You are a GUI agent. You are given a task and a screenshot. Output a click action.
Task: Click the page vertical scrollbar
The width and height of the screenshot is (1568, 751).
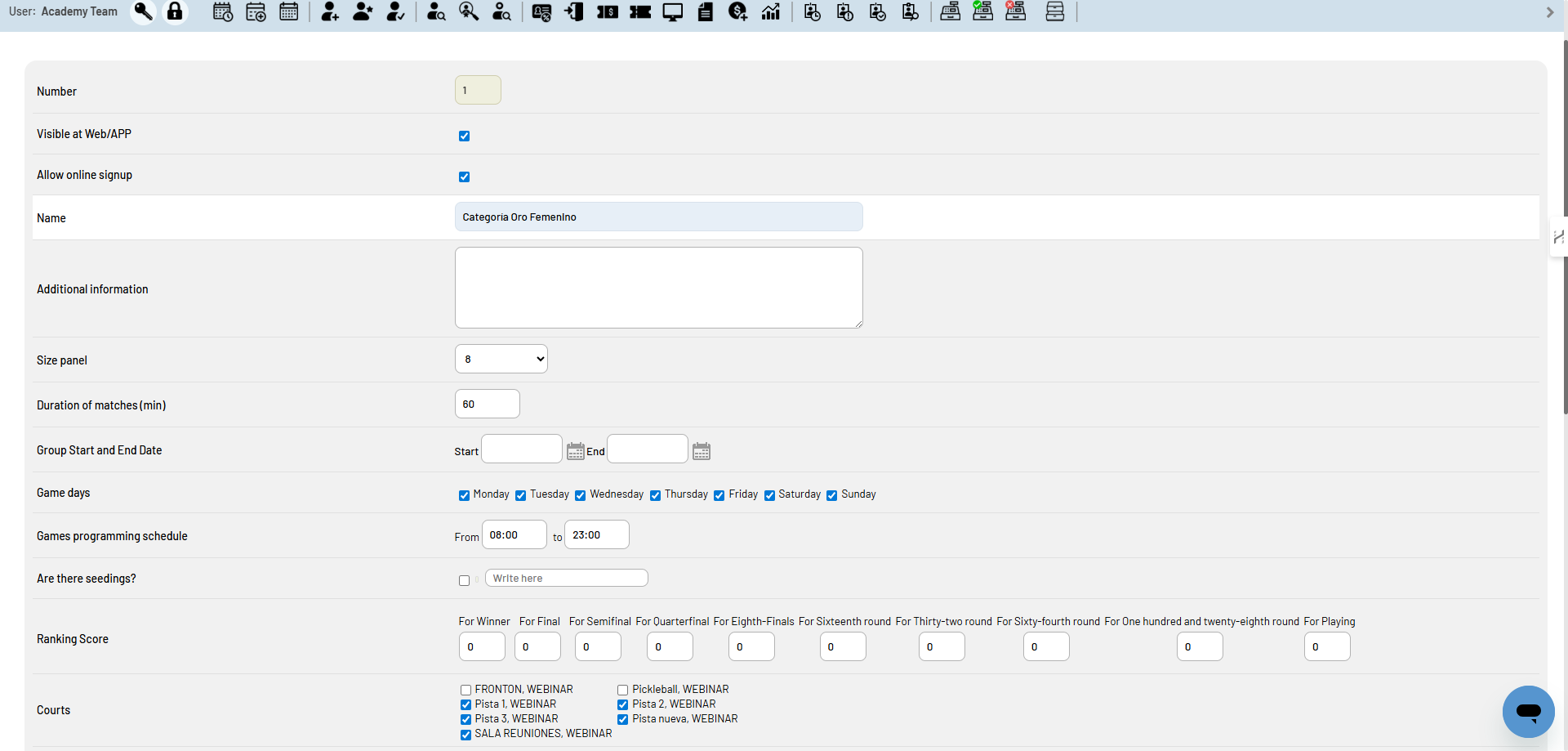pos(1564,225)
